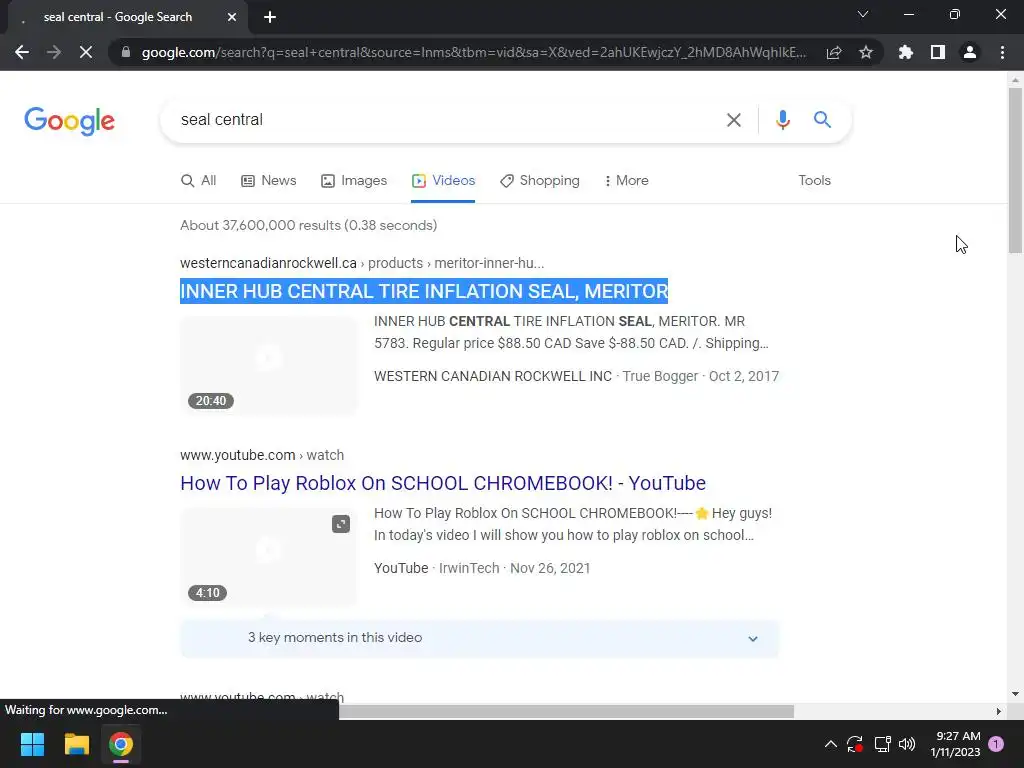
Task: Click the Chrome taskbar icon
Action: pos(121,744)
